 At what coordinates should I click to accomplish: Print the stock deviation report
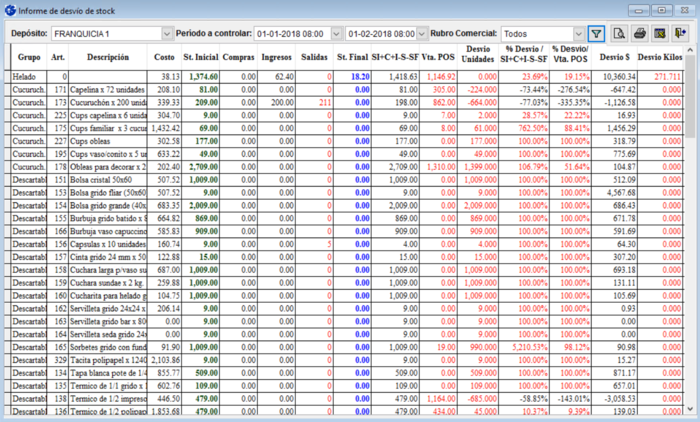point(640,33)
